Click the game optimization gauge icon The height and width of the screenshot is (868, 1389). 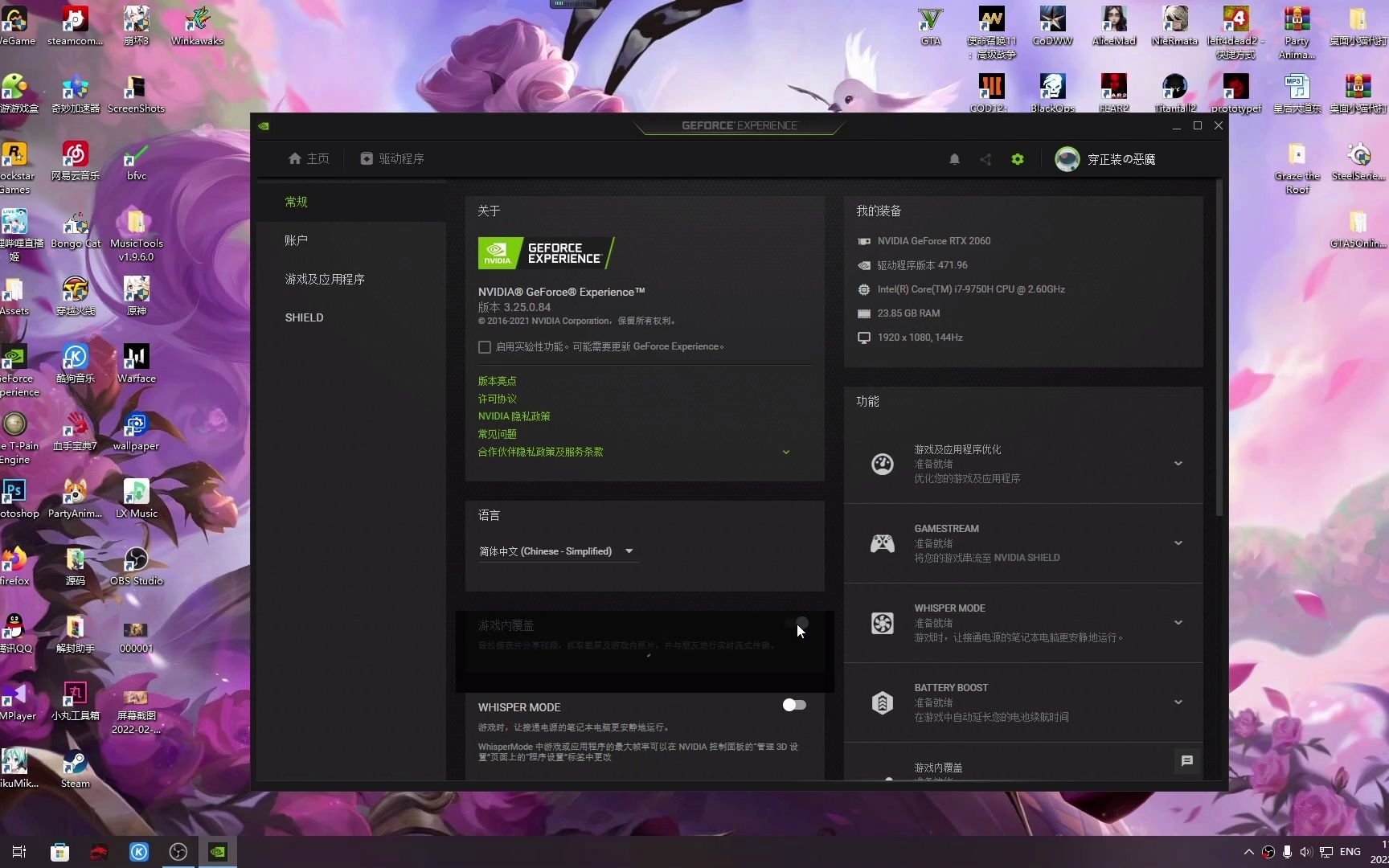click(x=883, y=464)
